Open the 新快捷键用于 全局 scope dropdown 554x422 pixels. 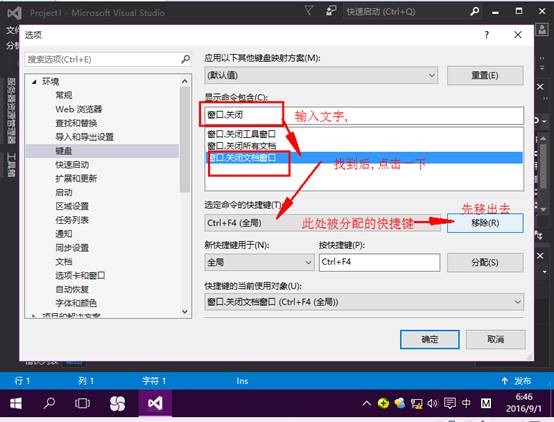coord(259,262)
